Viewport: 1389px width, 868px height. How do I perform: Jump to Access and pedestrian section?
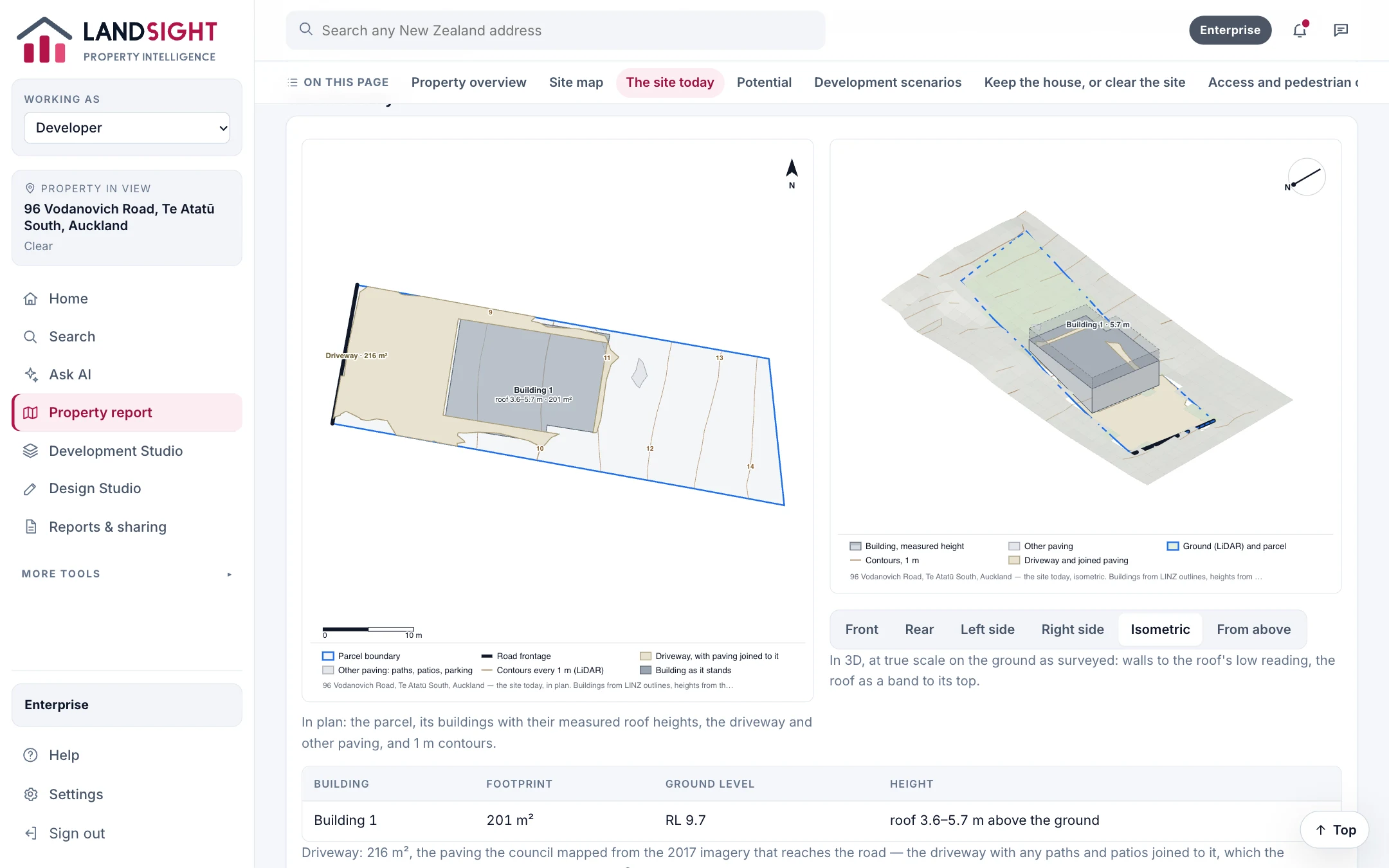(x=1282, y=82)
